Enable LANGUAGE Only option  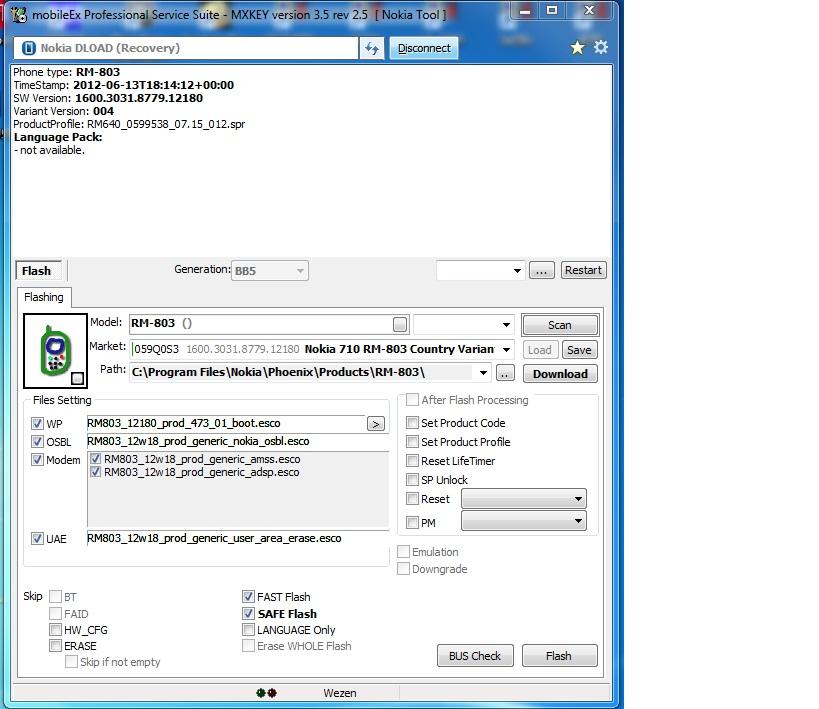248,630
